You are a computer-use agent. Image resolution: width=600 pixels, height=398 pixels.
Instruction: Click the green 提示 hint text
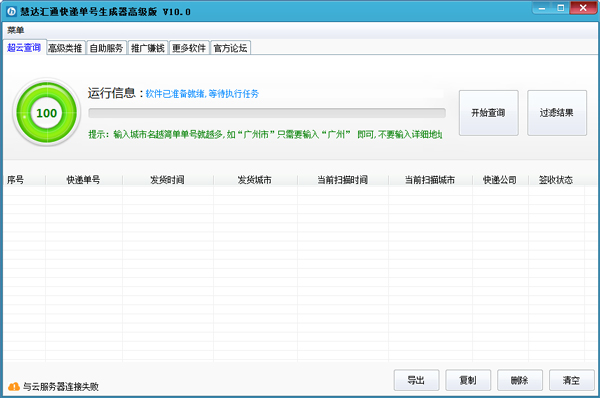pyautogui.click(x=265, y=134)
